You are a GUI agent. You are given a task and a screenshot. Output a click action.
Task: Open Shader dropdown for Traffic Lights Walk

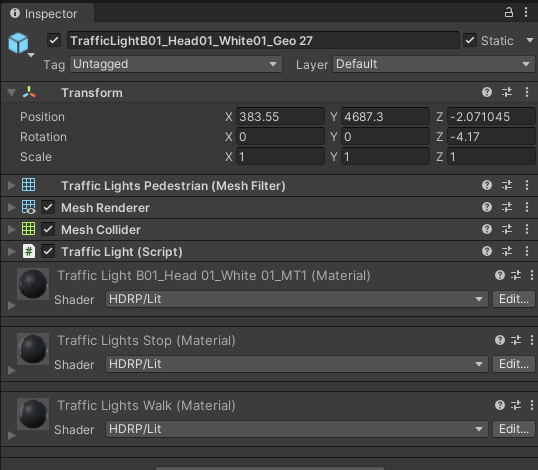click(x=296, y=429)
